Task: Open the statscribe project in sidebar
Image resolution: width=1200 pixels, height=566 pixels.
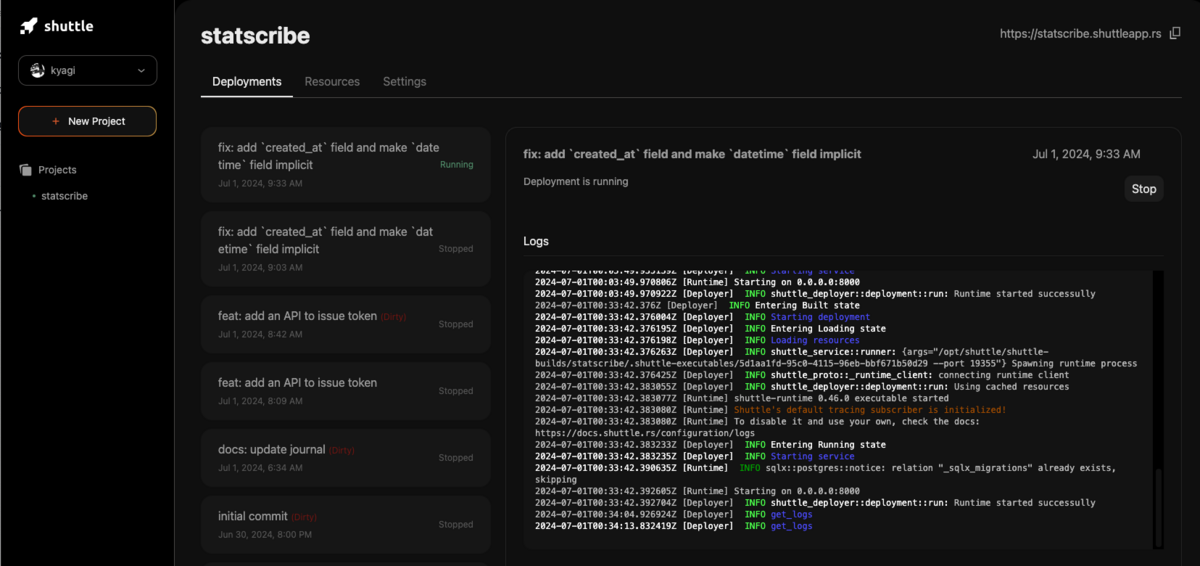Action: click(x=64, y=196)
